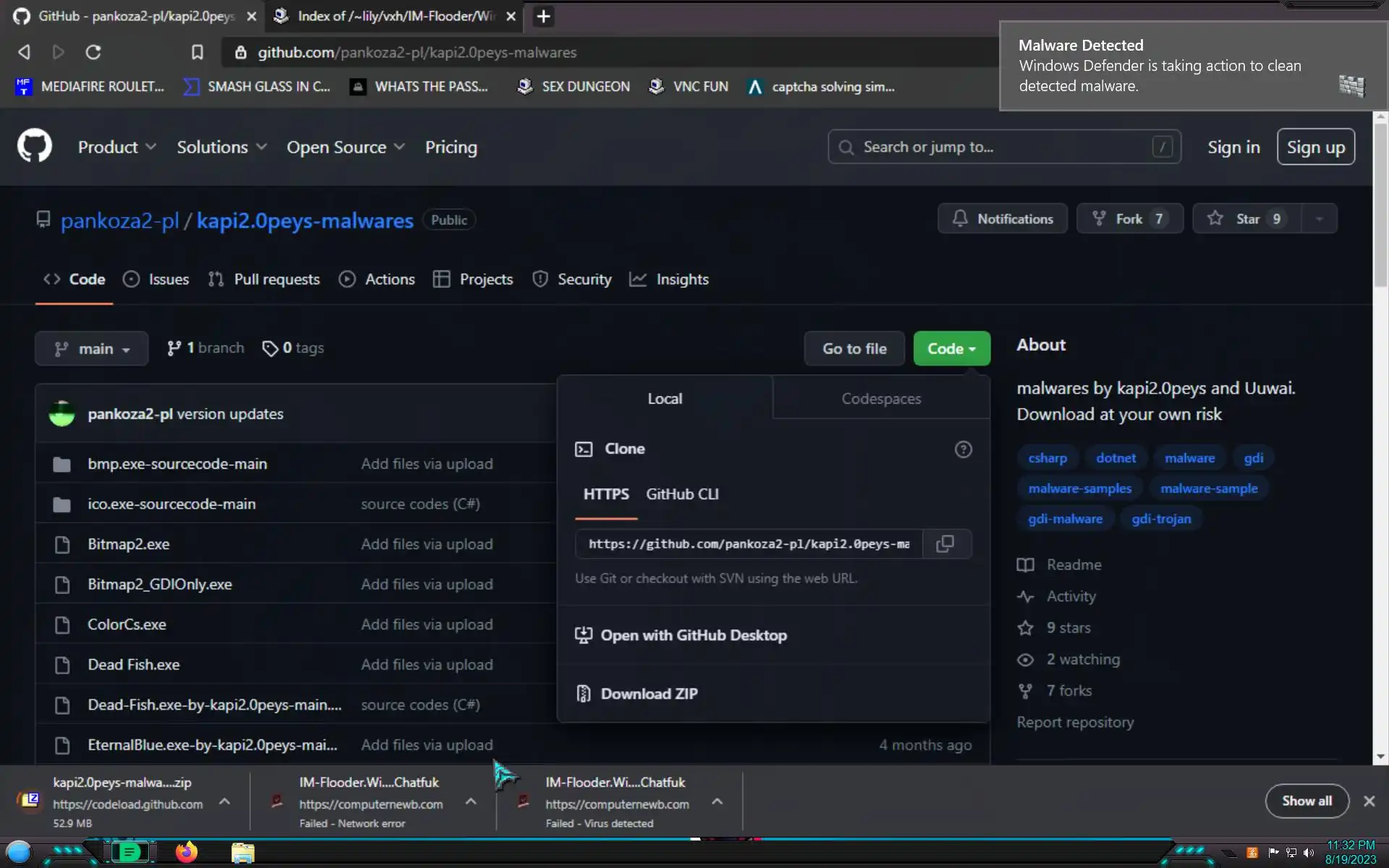Close the downloads bar
The height and width of the screenshot is (868, 1389).
1369,801
